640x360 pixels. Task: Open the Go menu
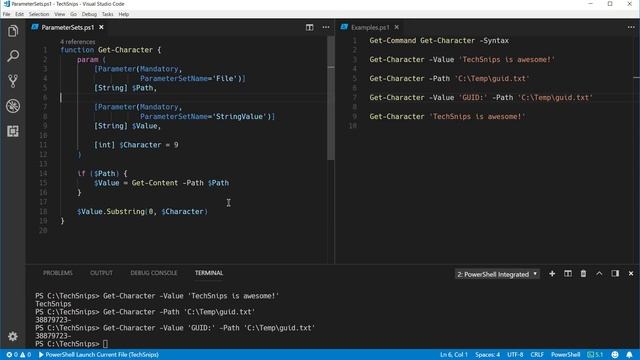(x=73, y=14)
